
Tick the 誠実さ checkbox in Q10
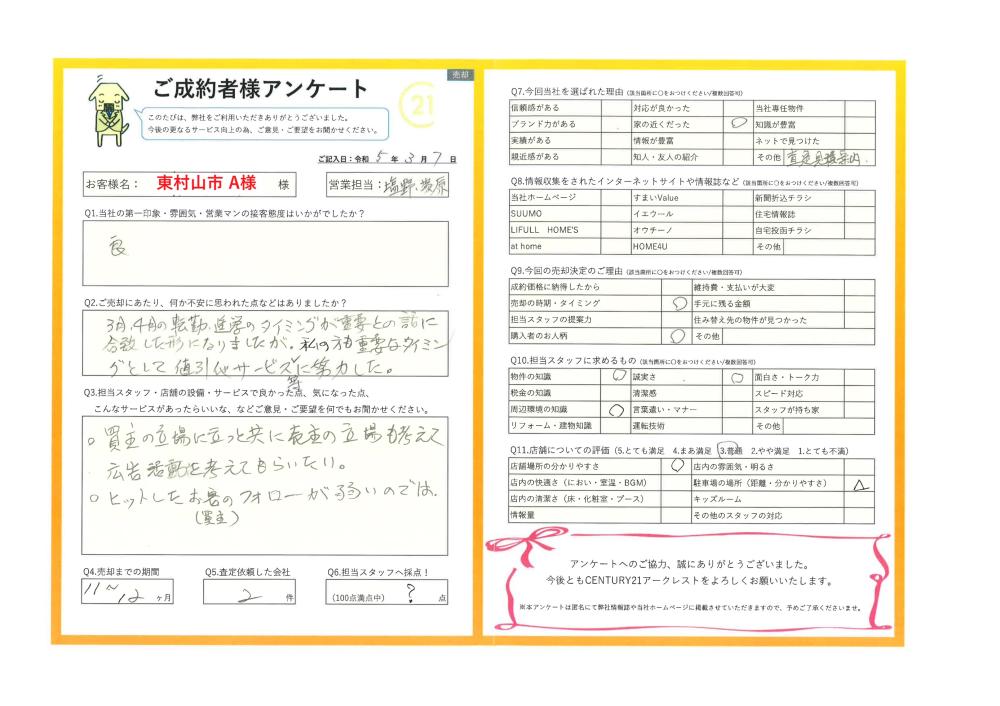[x=739, y=377]
